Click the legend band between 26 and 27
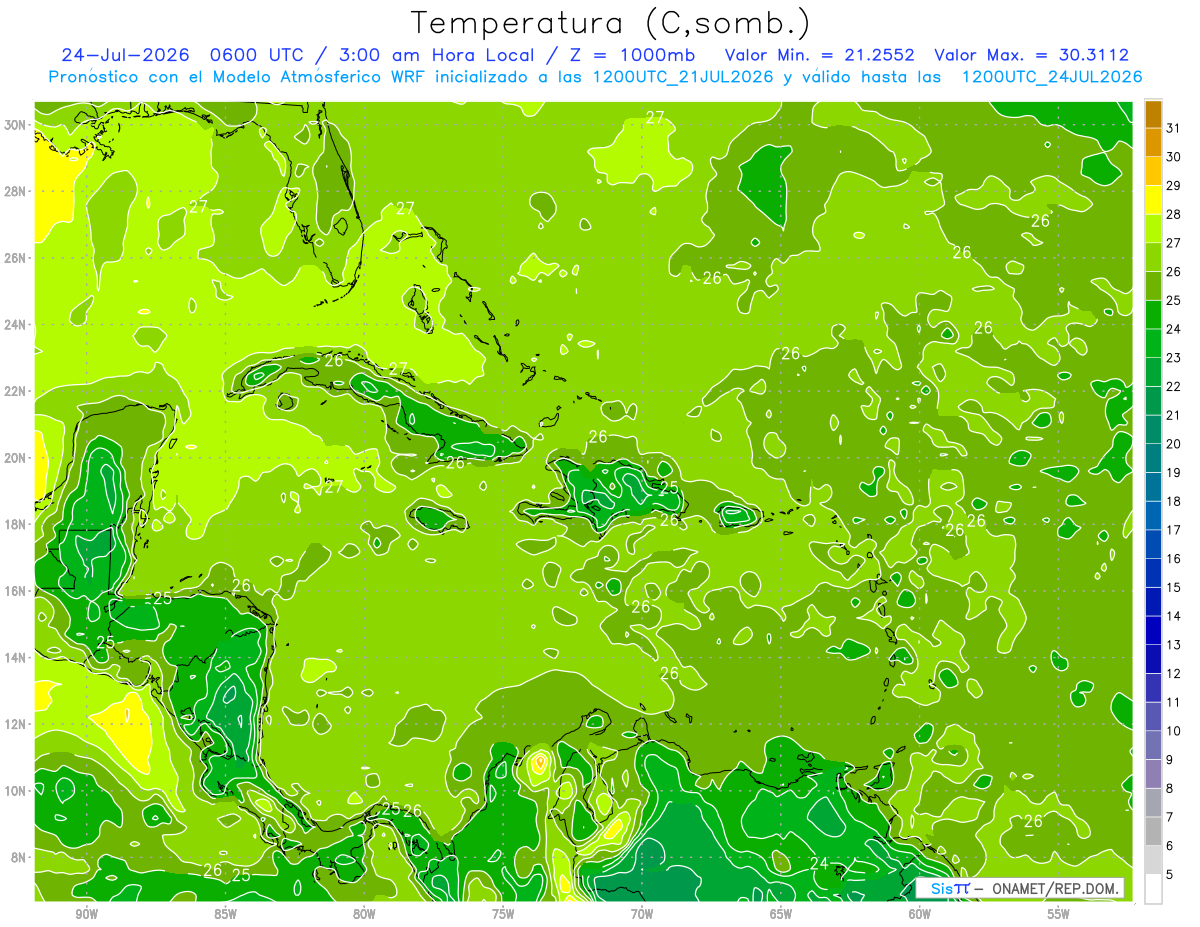 coord(1153,257)
